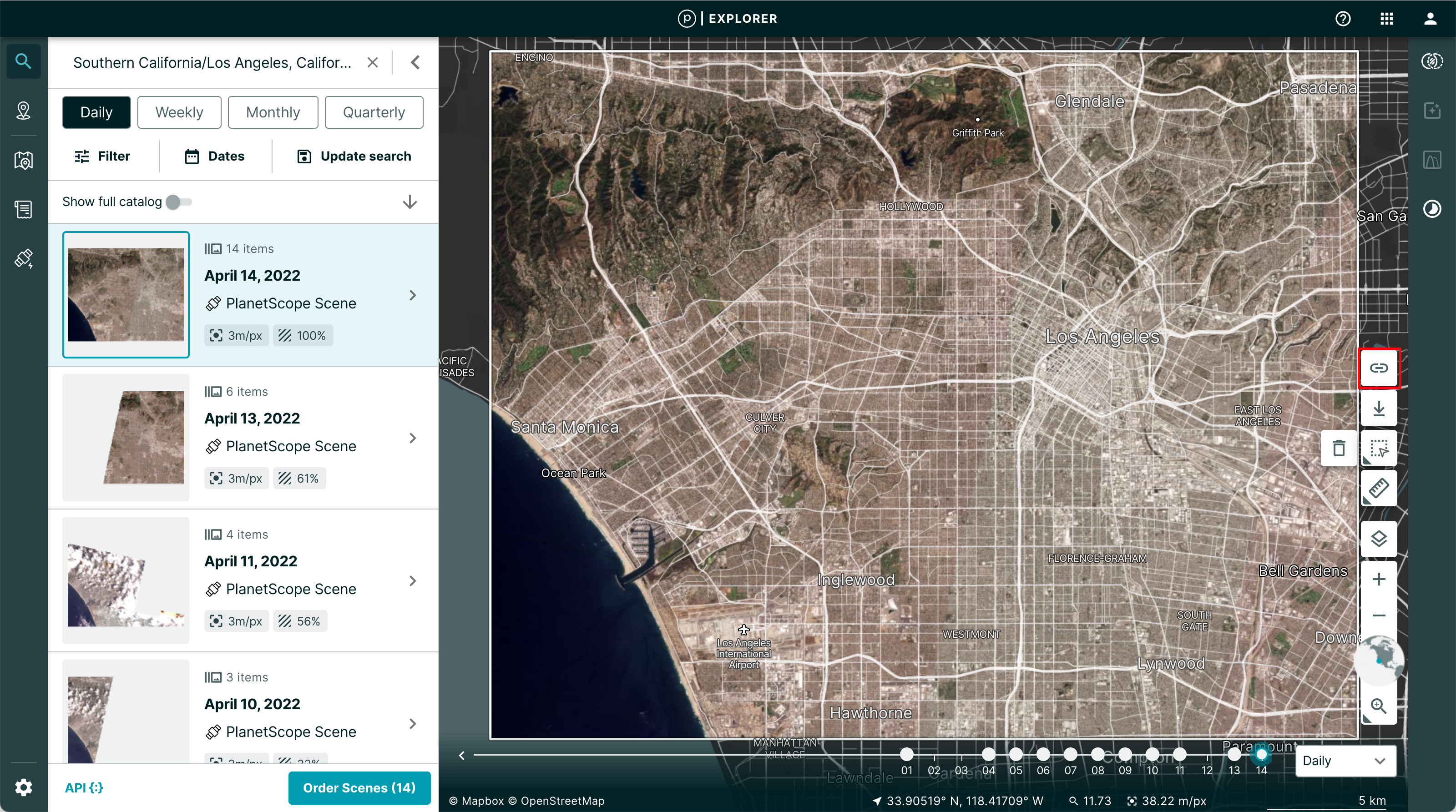Expand the April 13, 2022 result chevron

413,438
